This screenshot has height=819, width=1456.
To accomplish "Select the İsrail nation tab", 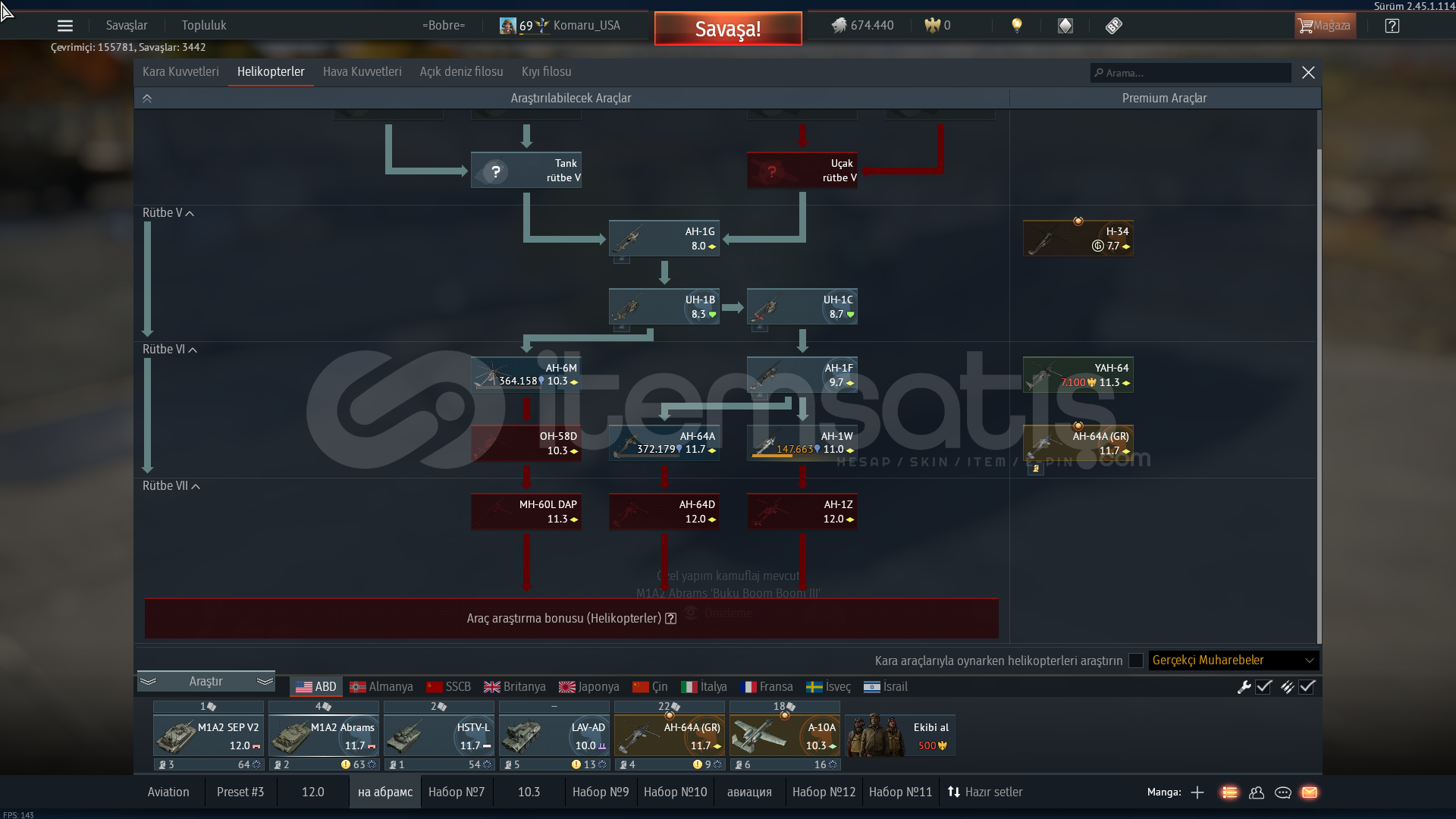I will tap(886, 687).
